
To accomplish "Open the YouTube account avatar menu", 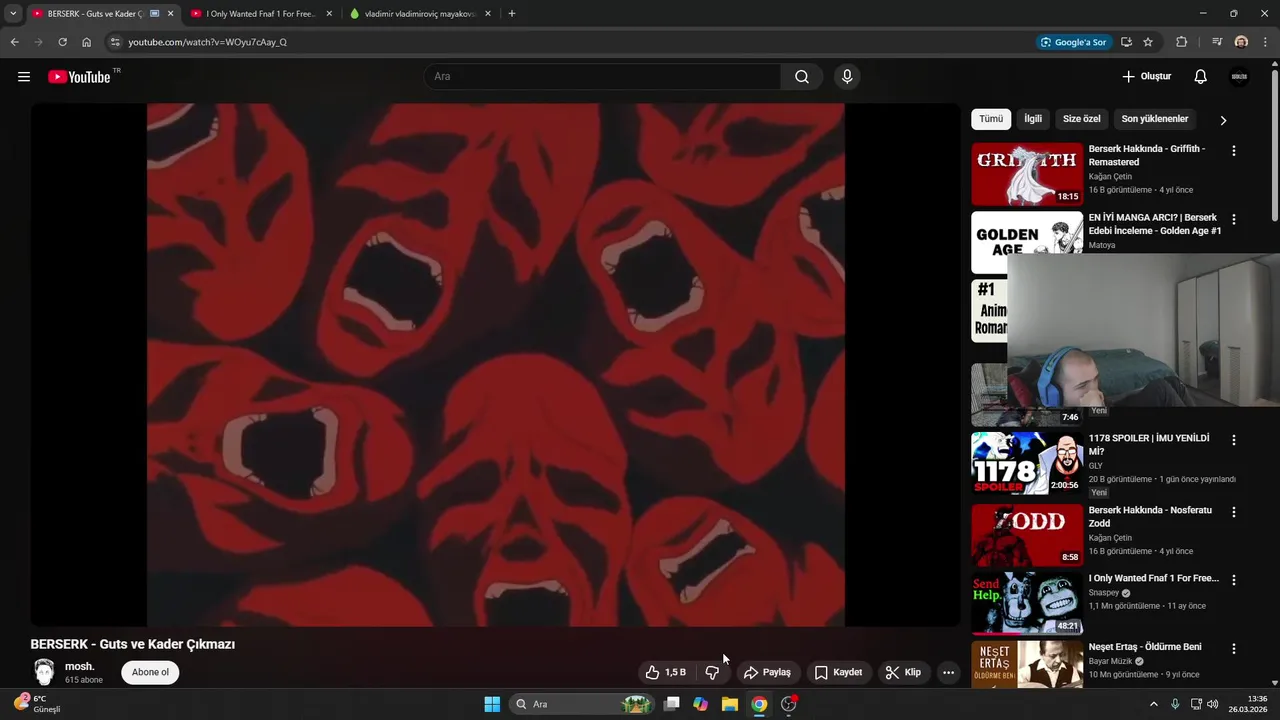I will coord(1239,77).
